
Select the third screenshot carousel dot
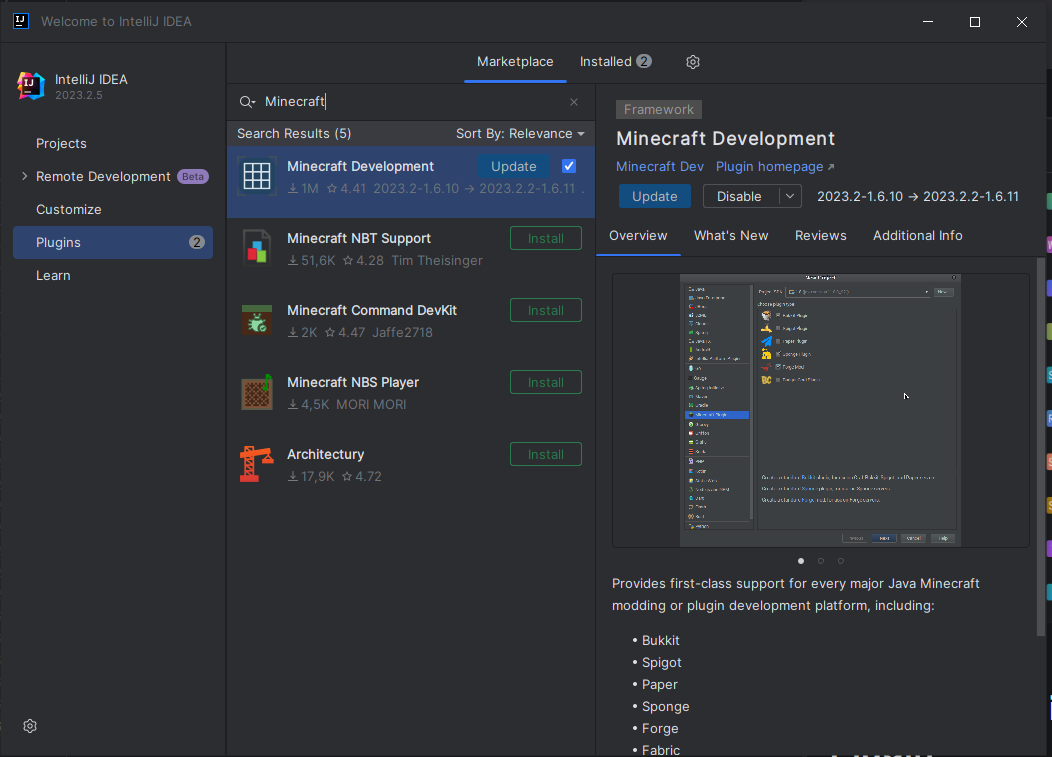[x=841, y=561]
